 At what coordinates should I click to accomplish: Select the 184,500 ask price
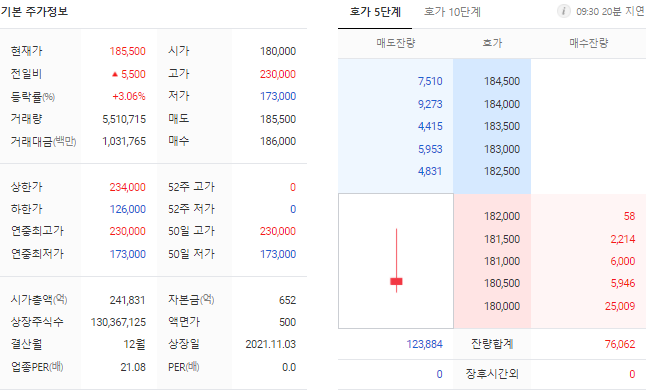pyautogui.click(x=502, y=81)
